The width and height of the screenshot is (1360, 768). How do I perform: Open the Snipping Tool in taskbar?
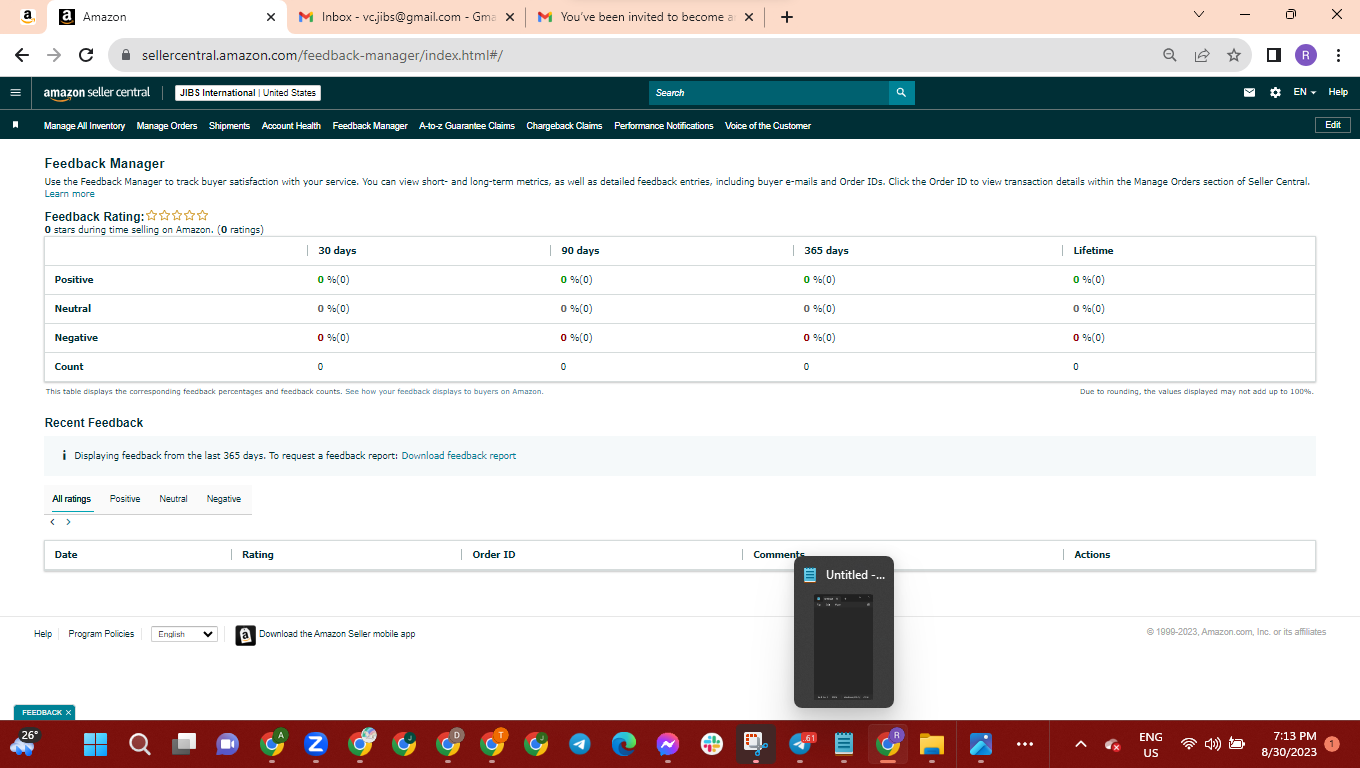pyautogui.click(x=756, y=744)
